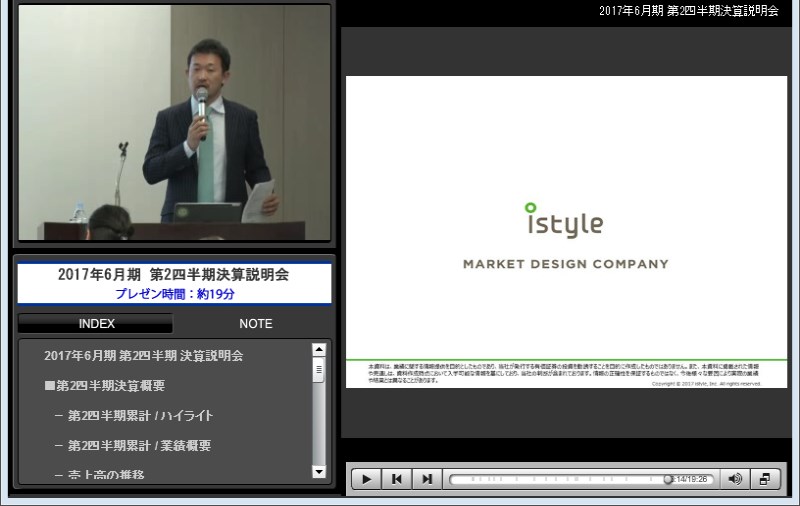Jump to the previous slide chapter
The width and height of the screenshot is (800, 506).
coord(396,479)
